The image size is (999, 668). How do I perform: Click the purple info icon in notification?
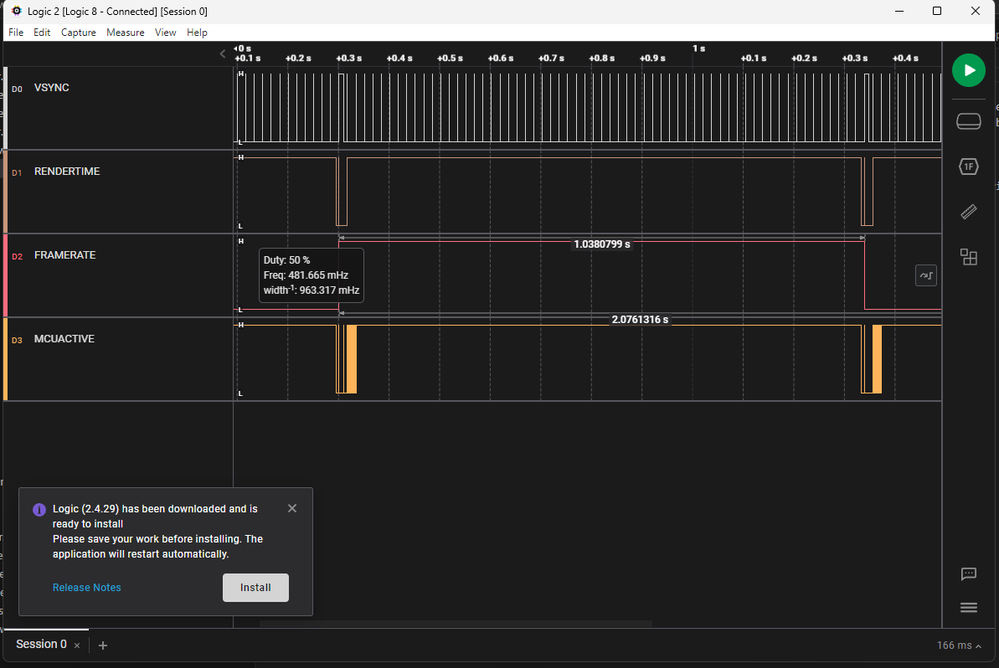[39, 510]
